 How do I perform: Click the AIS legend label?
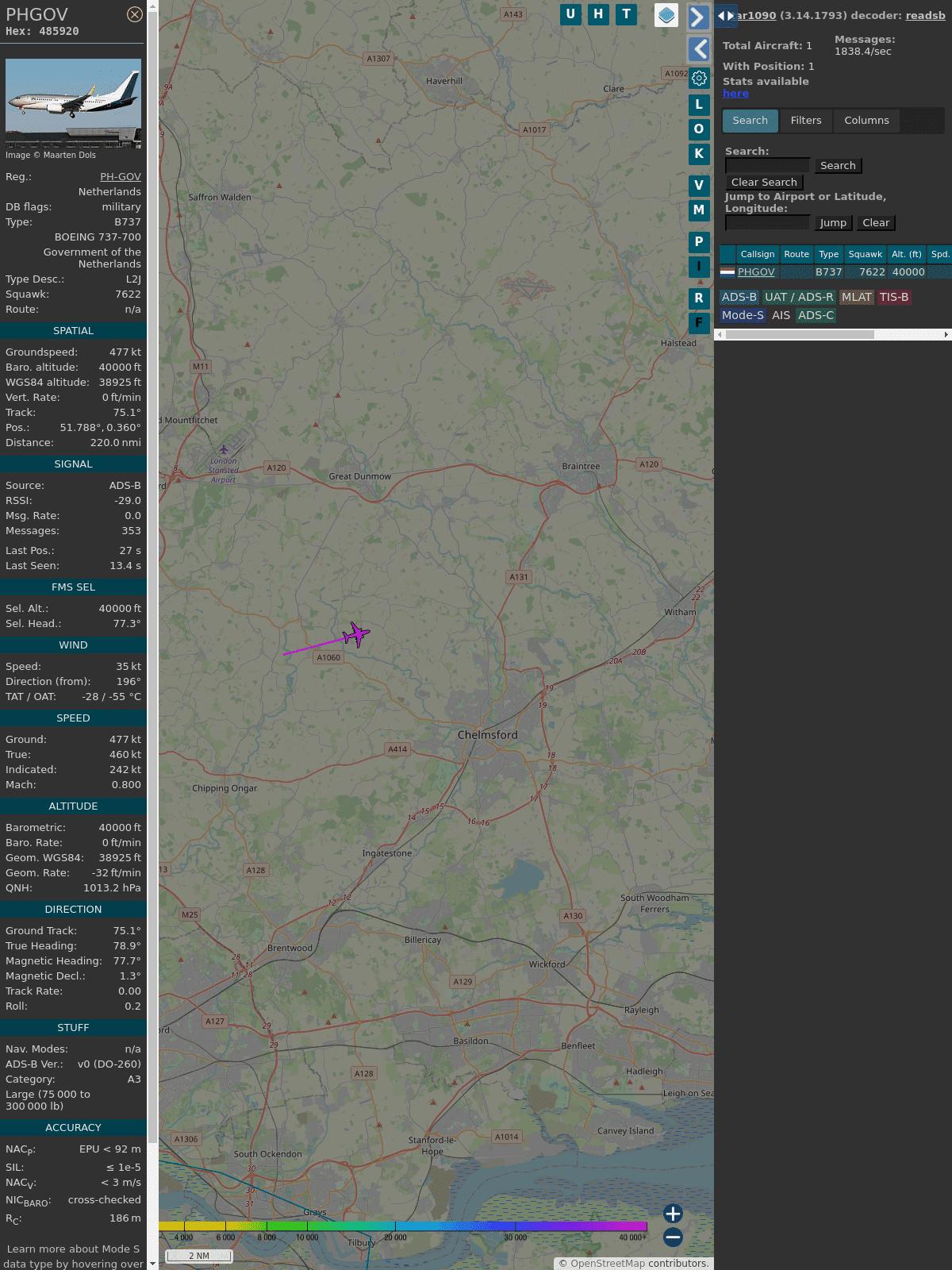coord(781,316)
